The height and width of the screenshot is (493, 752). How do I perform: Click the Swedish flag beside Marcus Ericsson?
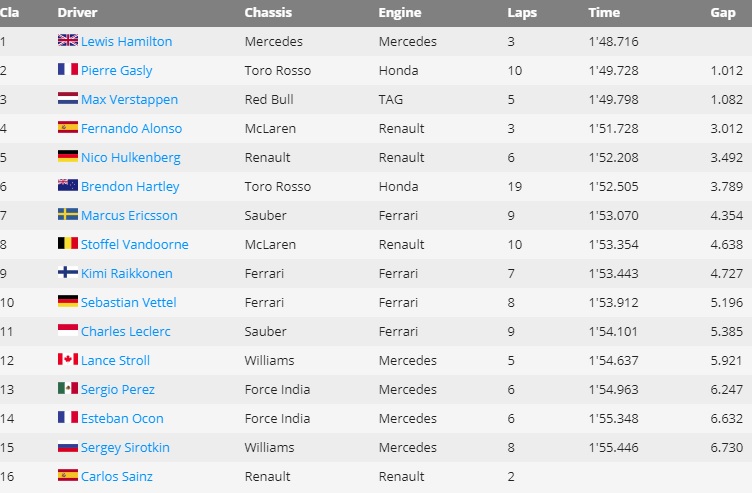[68, 215]
